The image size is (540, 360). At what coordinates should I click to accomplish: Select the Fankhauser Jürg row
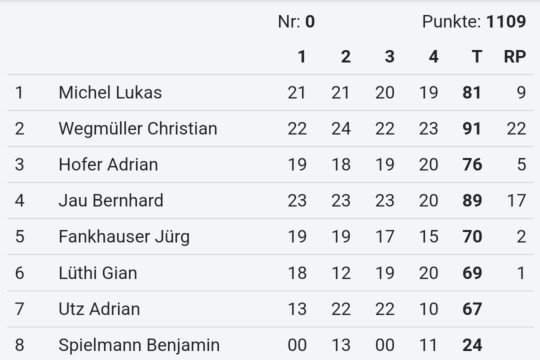click(x=270, y=237)
